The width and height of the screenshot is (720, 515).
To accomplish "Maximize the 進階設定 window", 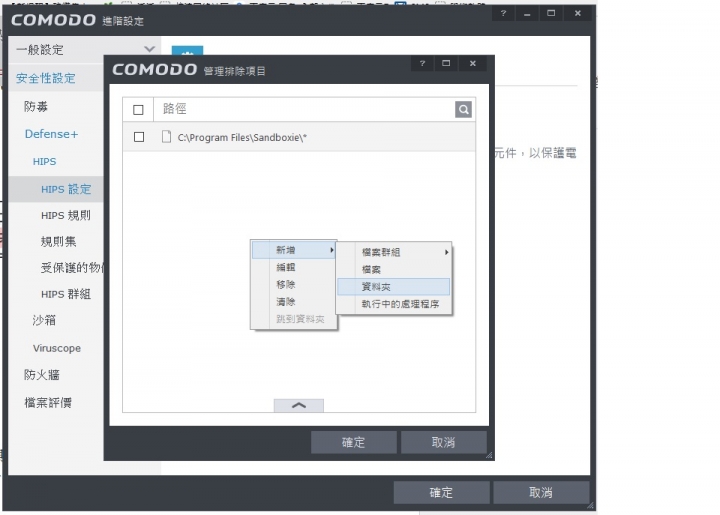I will click(551, 13).
